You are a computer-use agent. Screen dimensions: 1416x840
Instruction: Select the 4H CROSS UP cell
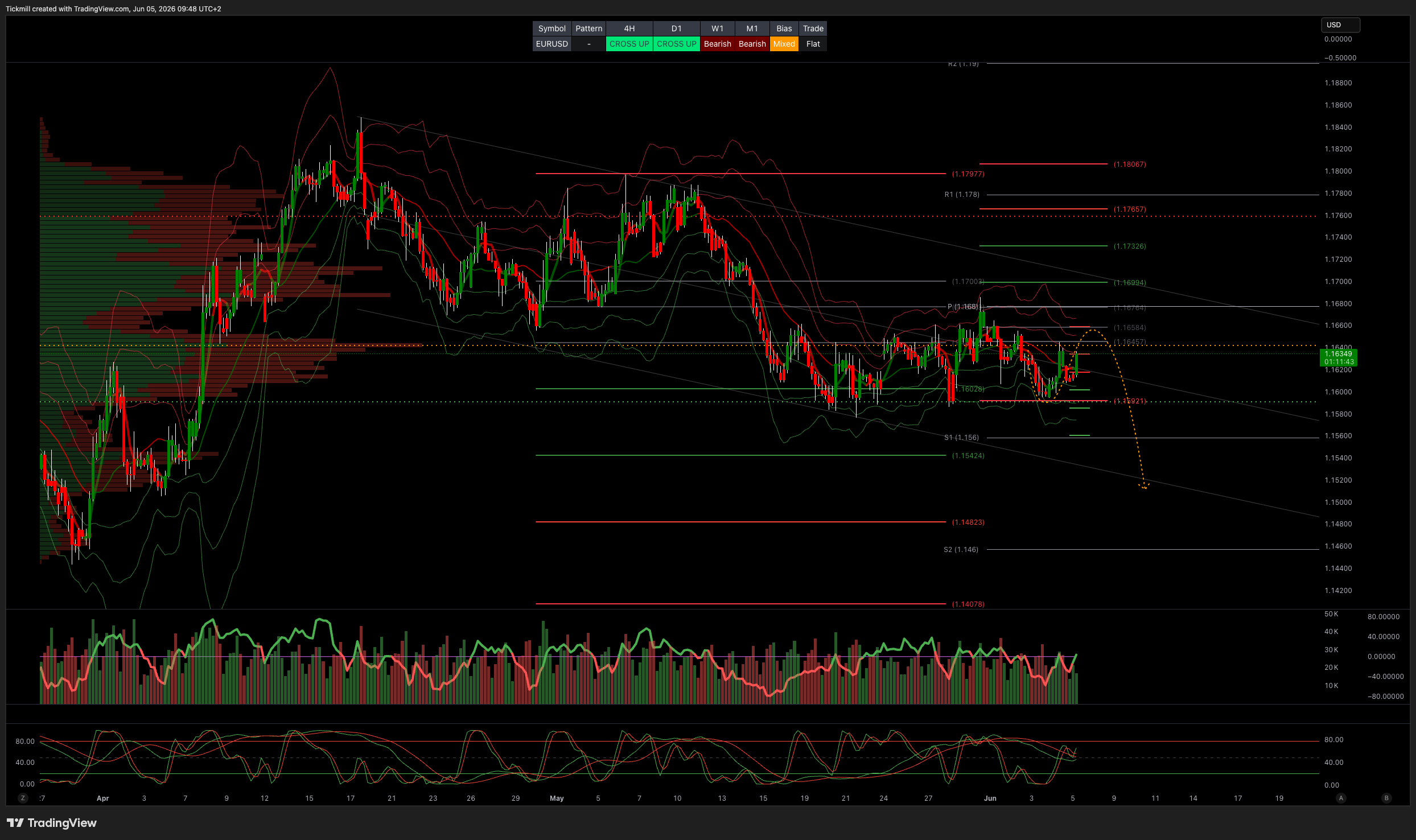click(x=629, y=44)
